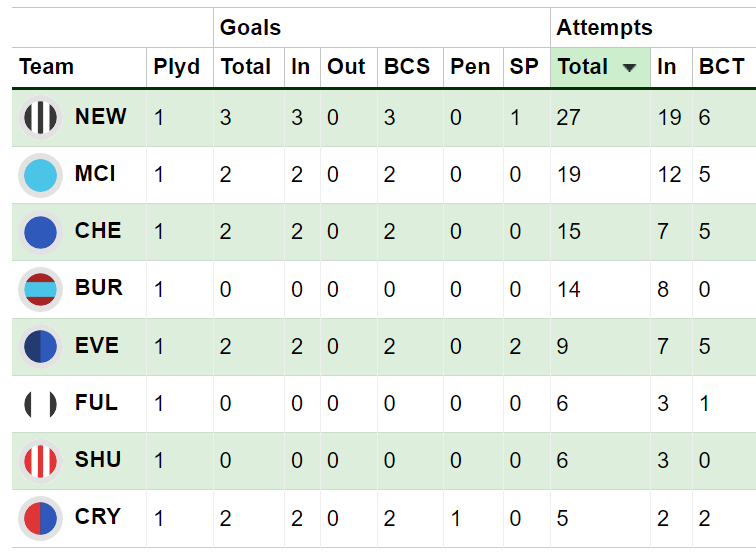Image resolution: width=756 pixels, height=560 pixels.
Task: Open the EVE team name link
Action: click(97, 346)
